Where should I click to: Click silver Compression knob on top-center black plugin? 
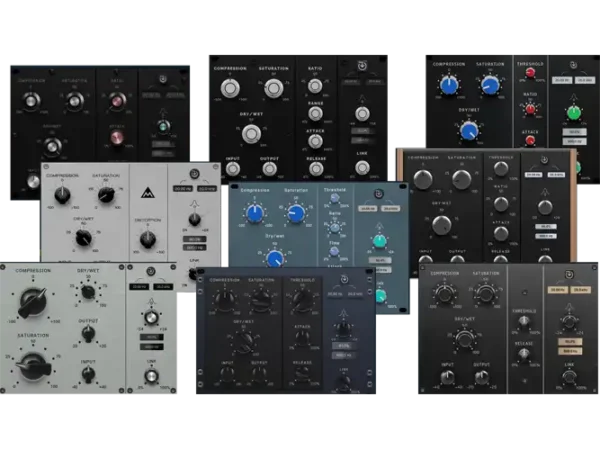click(x=230, y=88)
